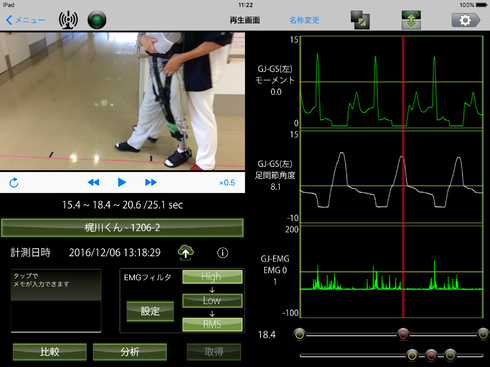
Task: Fast-forward the video playback
Action: (151, 183)
